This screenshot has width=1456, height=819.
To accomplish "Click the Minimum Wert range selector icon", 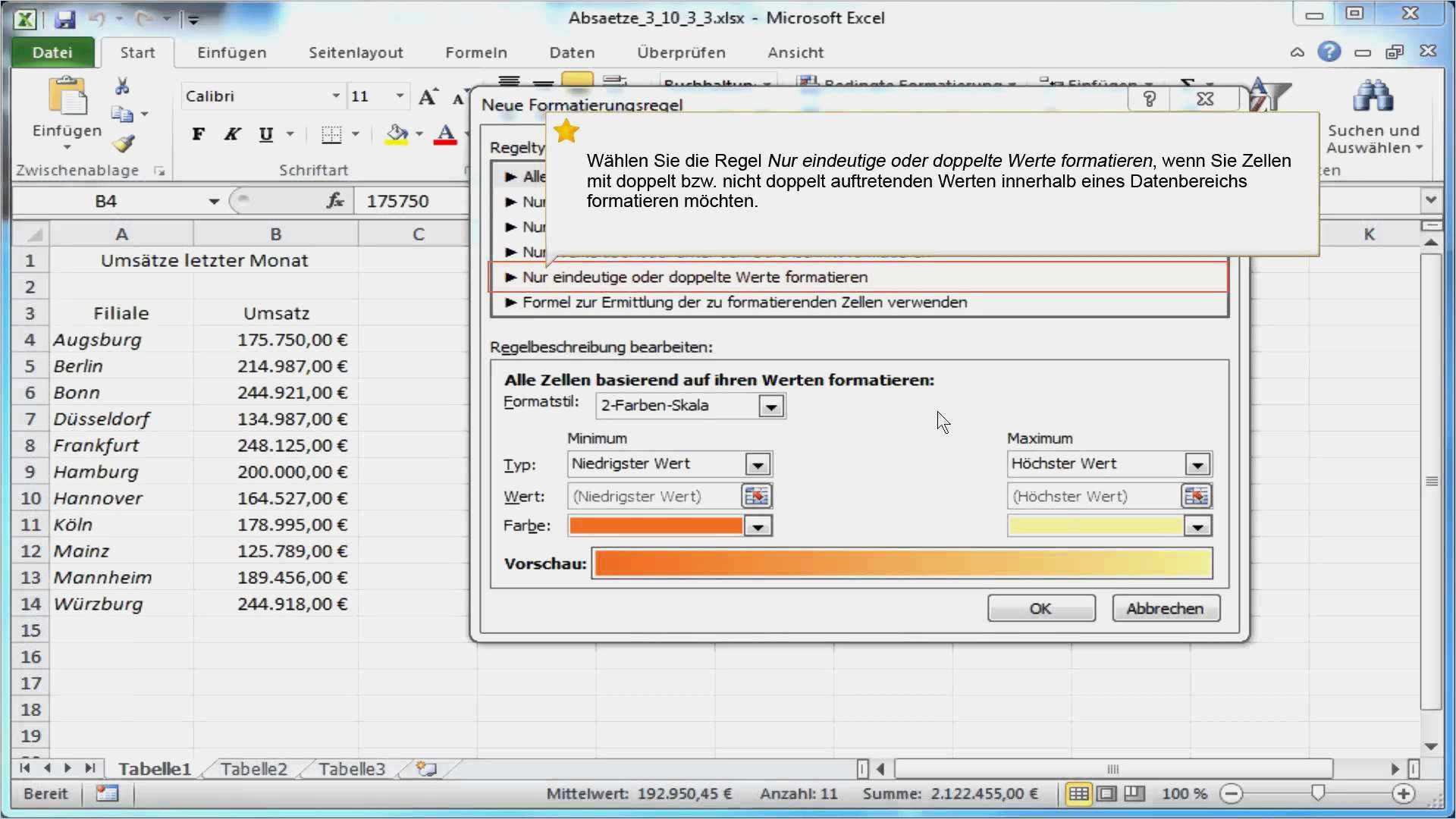I will (757, 497).
